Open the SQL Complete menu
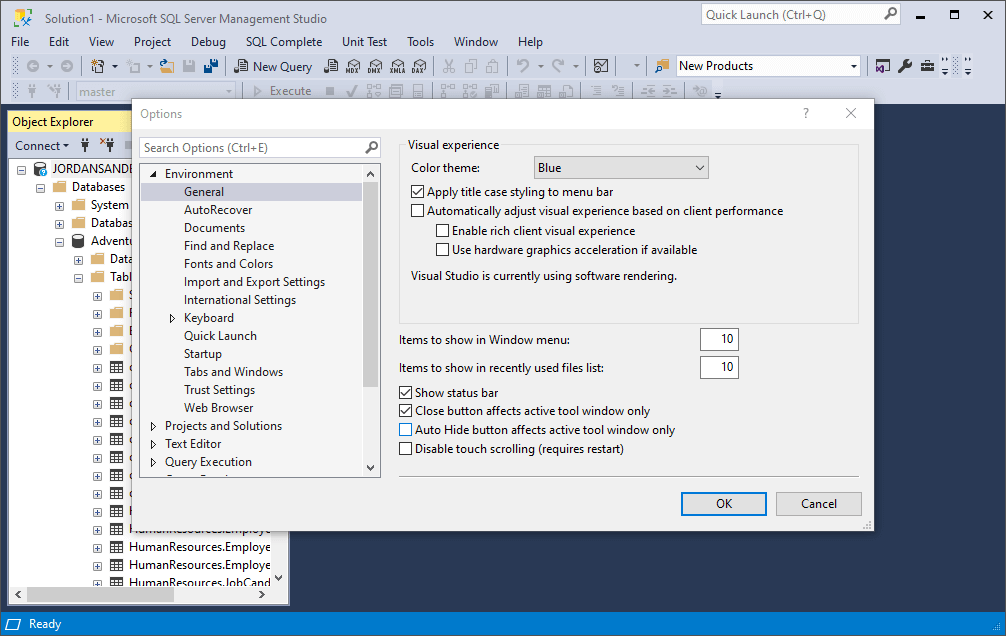 tap(284, 42)
